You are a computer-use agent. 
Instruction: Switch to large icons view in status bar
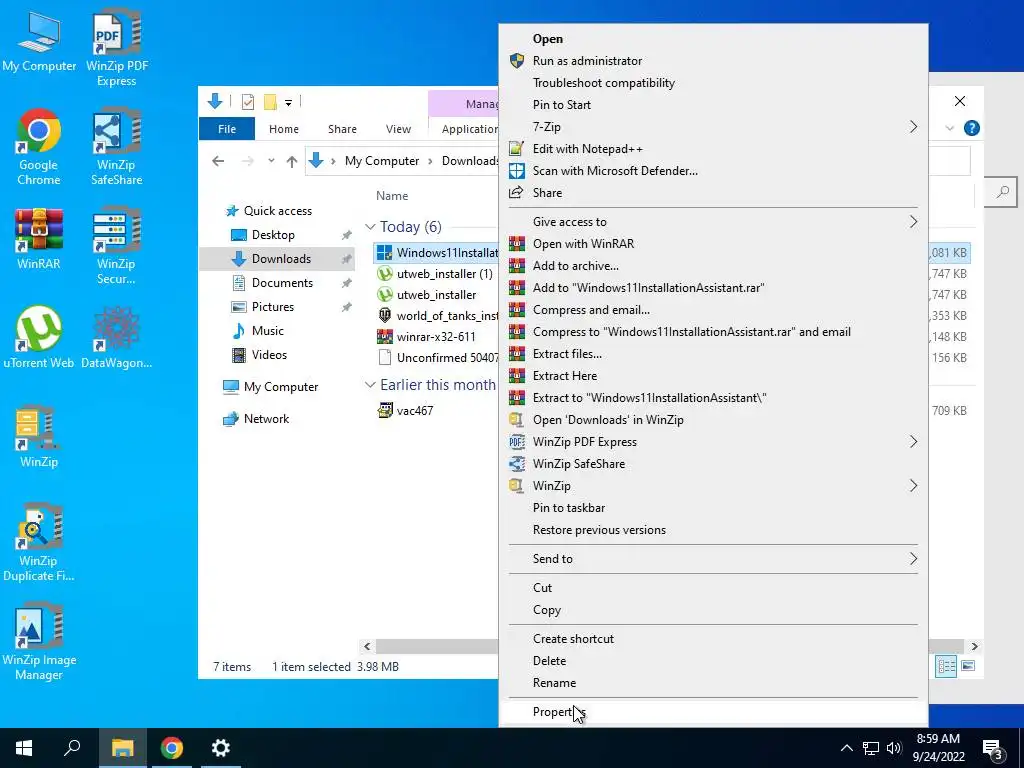pos(968,666)
